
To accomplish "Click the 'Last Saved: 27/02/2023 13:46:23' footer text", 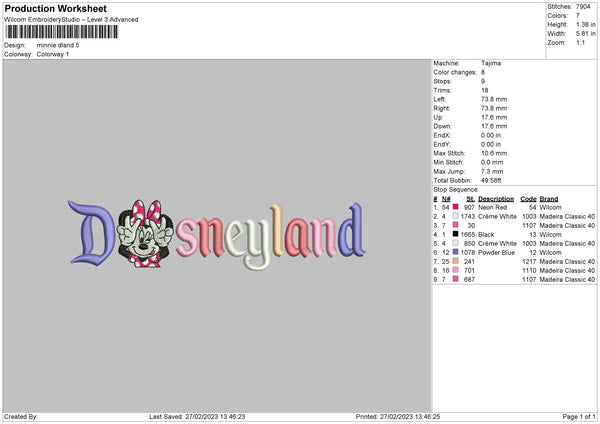I will [x=197, y=416].
